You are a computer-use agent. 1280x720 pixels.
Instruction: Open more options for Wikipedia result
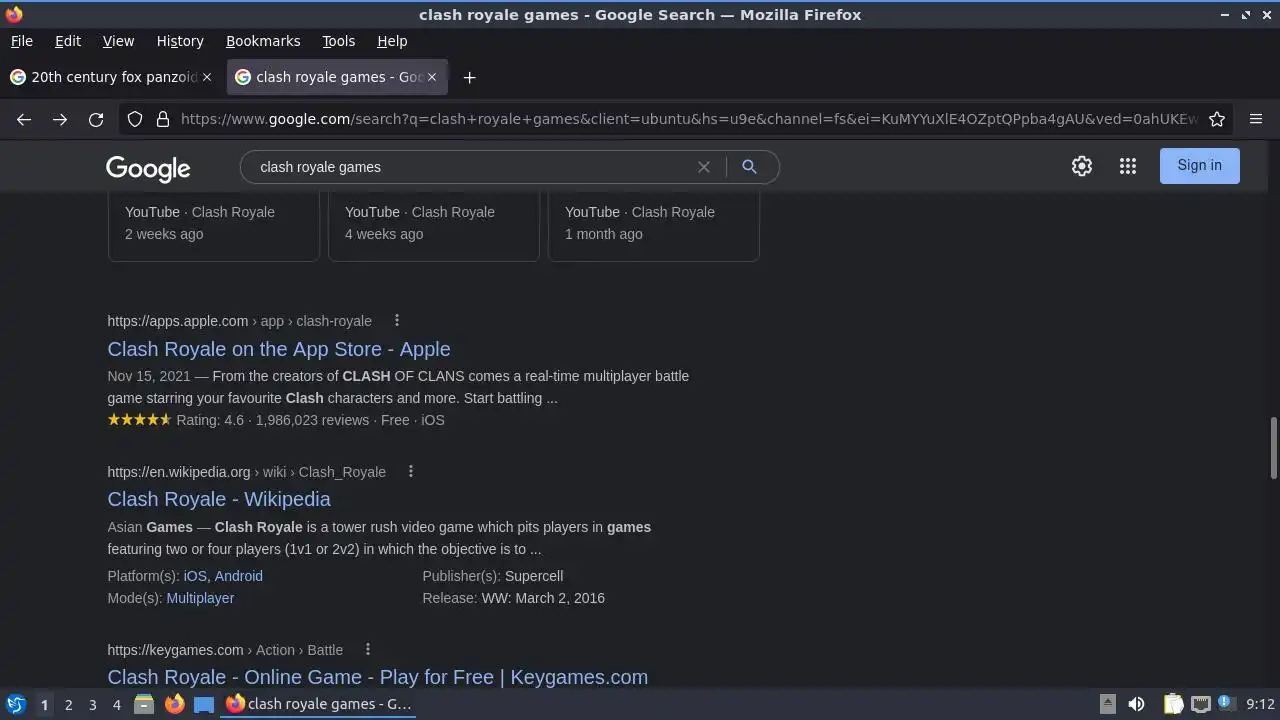pos(410,471)
